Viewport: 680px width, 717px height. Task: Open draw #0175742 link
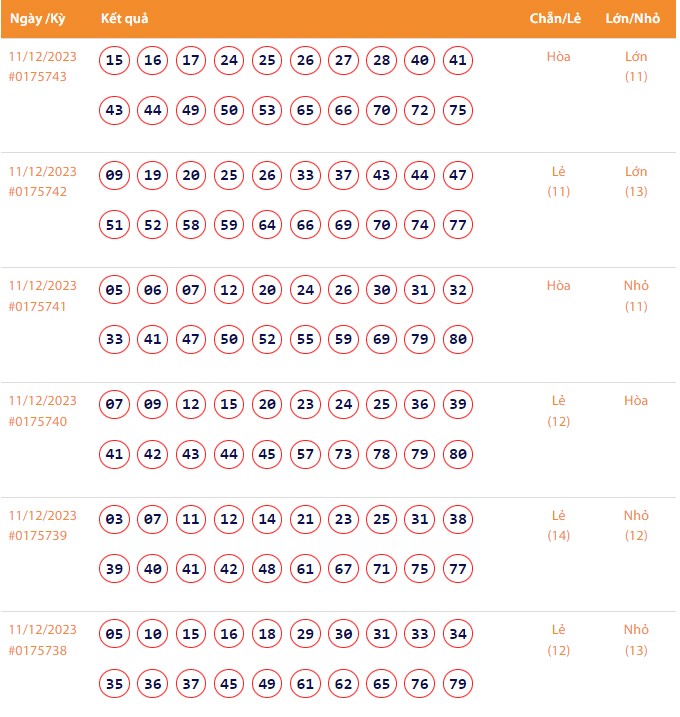pos(37,192)
